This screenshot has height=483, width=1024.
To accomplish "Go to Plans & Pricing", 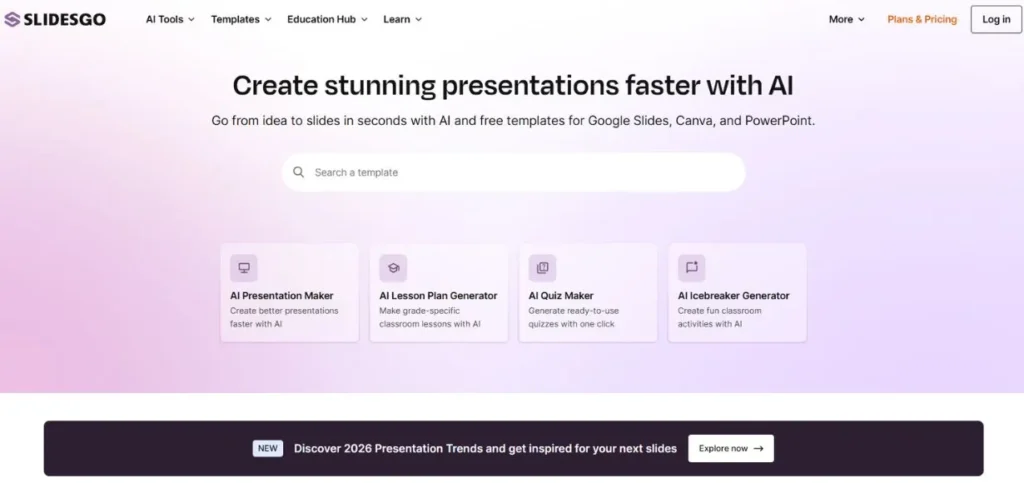I will pyautogui.click(x=922, y=20).
